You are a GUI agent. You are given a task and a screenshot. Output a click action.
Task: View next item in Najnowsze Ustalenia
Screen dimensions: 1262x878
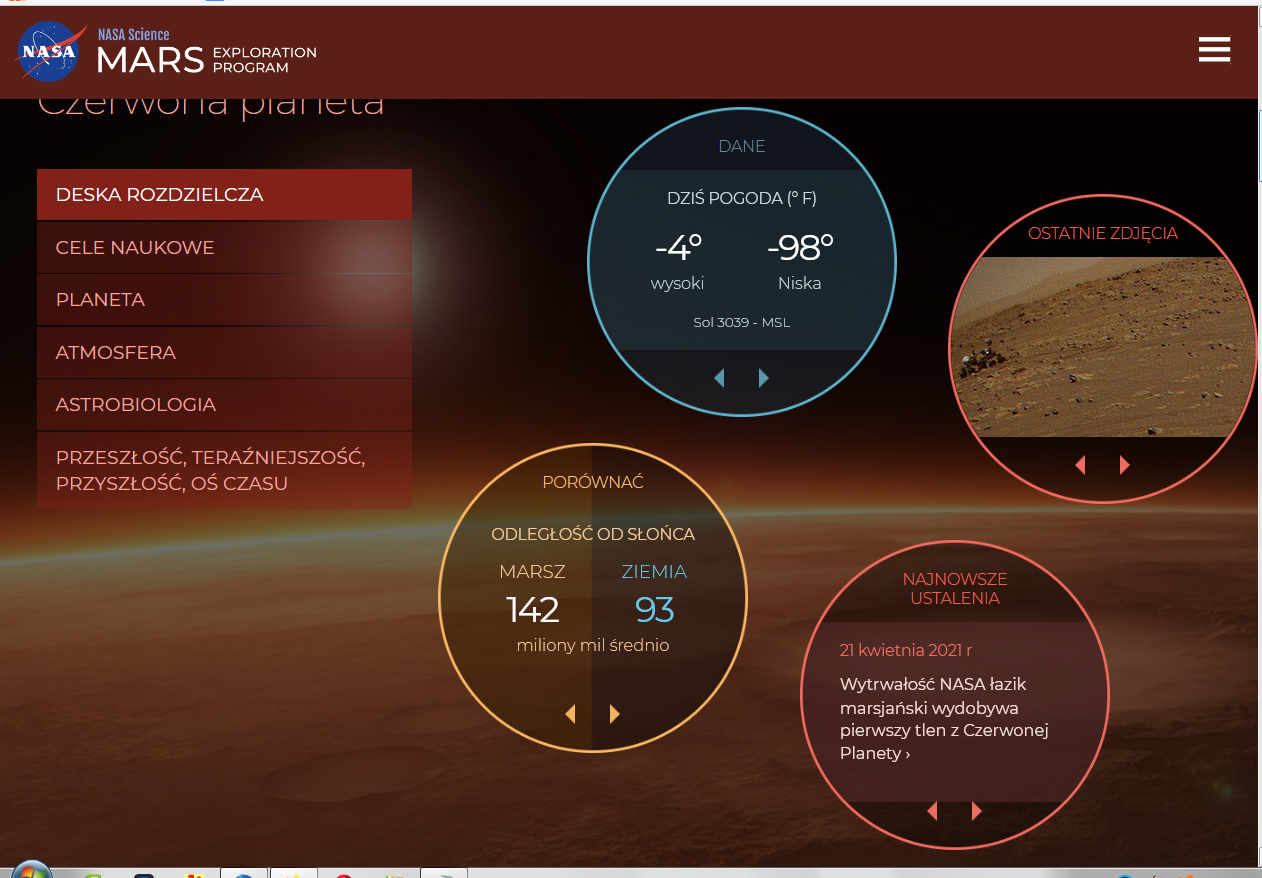(x=976, y=810)
